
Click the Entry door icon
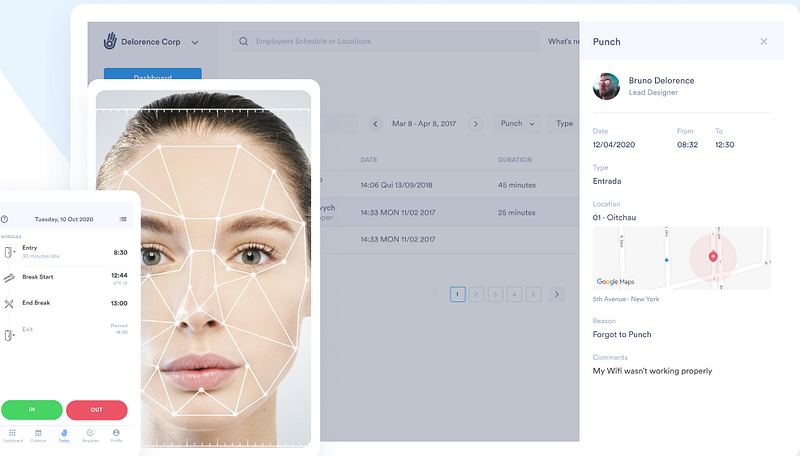coord(9,252)
